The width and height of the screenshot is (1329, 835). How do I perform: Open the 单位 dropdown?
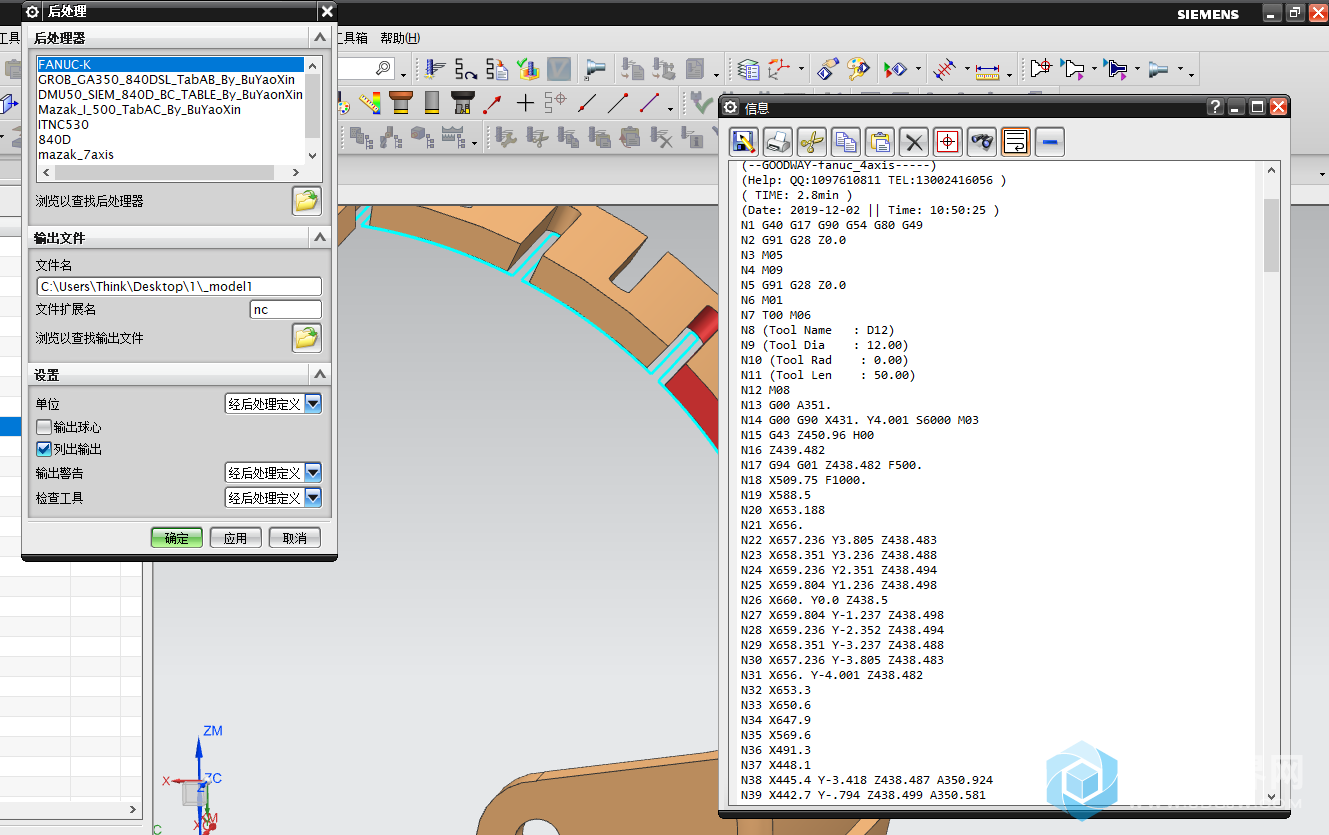coord(313,404)
